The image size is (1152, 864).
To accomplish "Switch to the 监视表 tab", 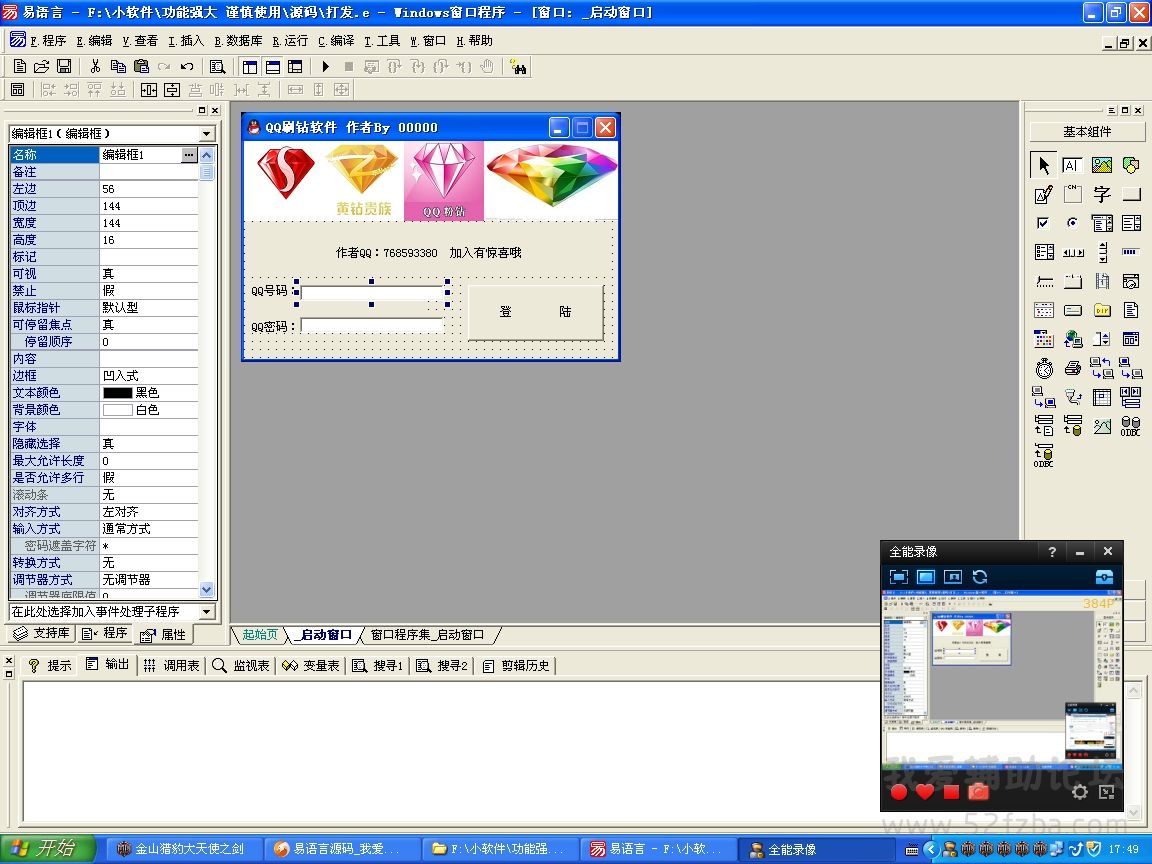I will (241, 666).
